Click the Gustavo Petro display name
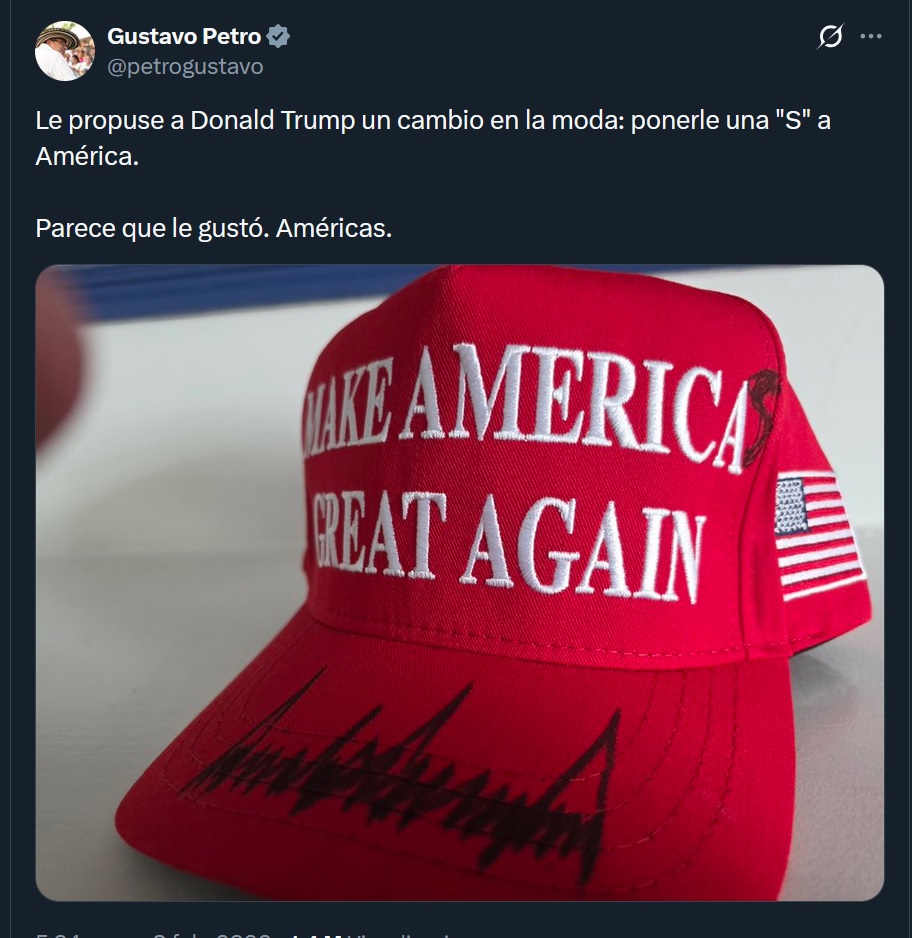 point(184,36)
